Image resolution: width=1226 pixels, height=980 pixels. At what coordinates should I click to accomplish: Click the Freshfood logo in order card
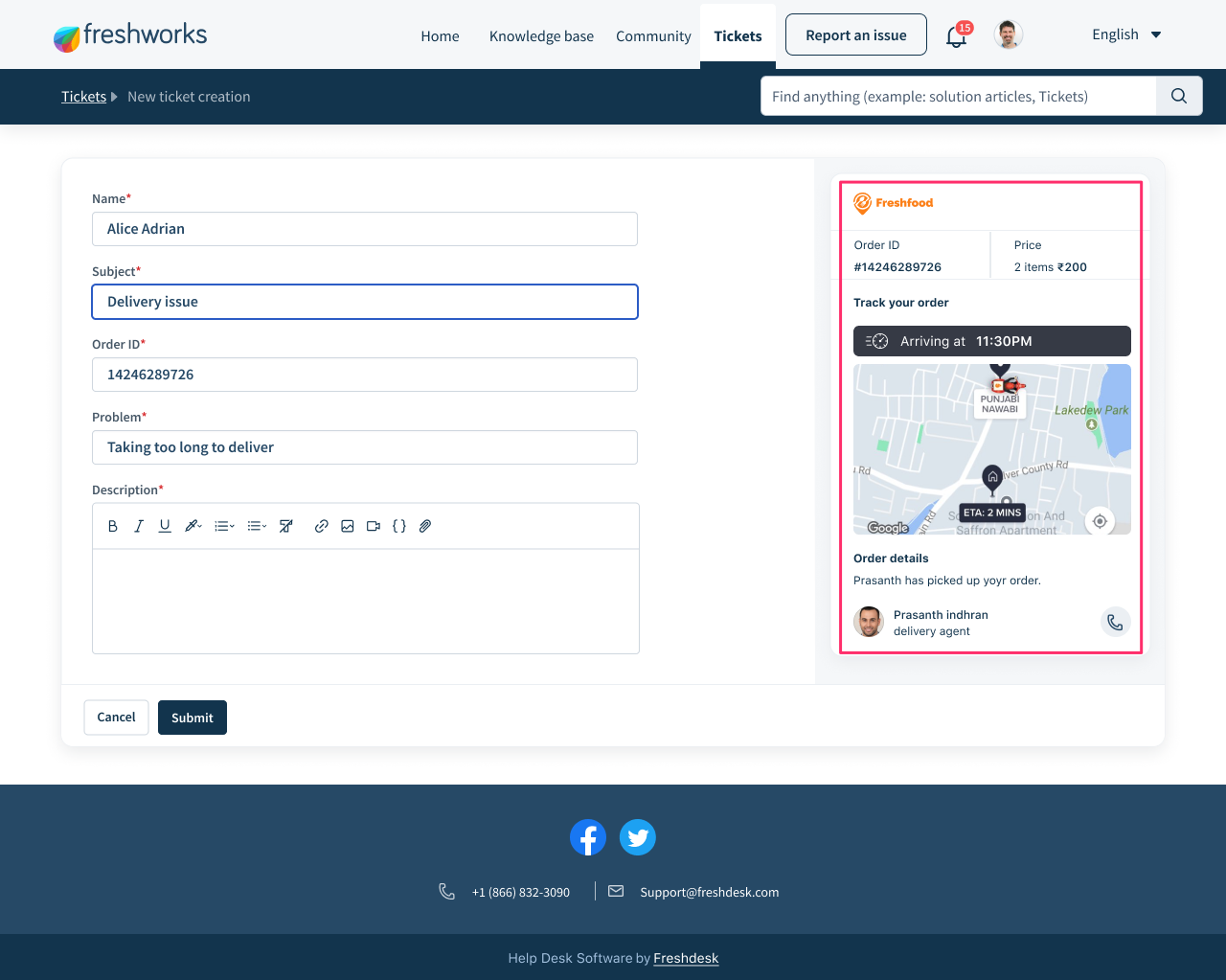click(x=893, y=203)
